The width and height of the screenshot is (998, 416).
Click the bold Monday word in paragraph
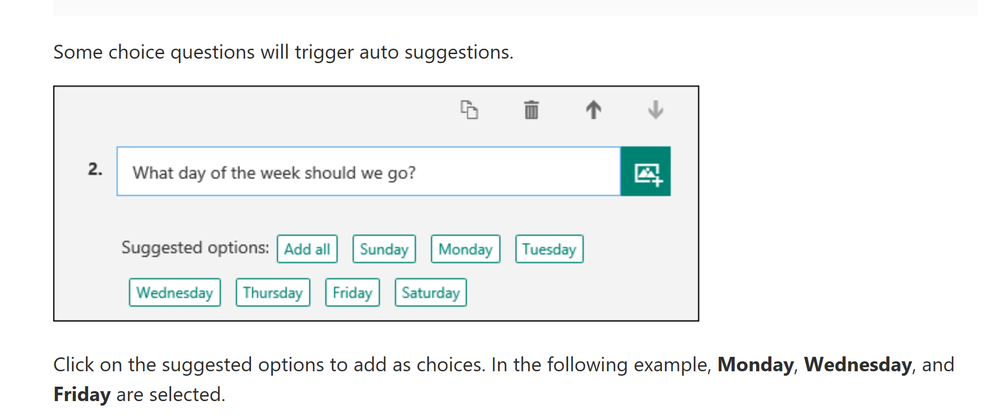[755, 365]
